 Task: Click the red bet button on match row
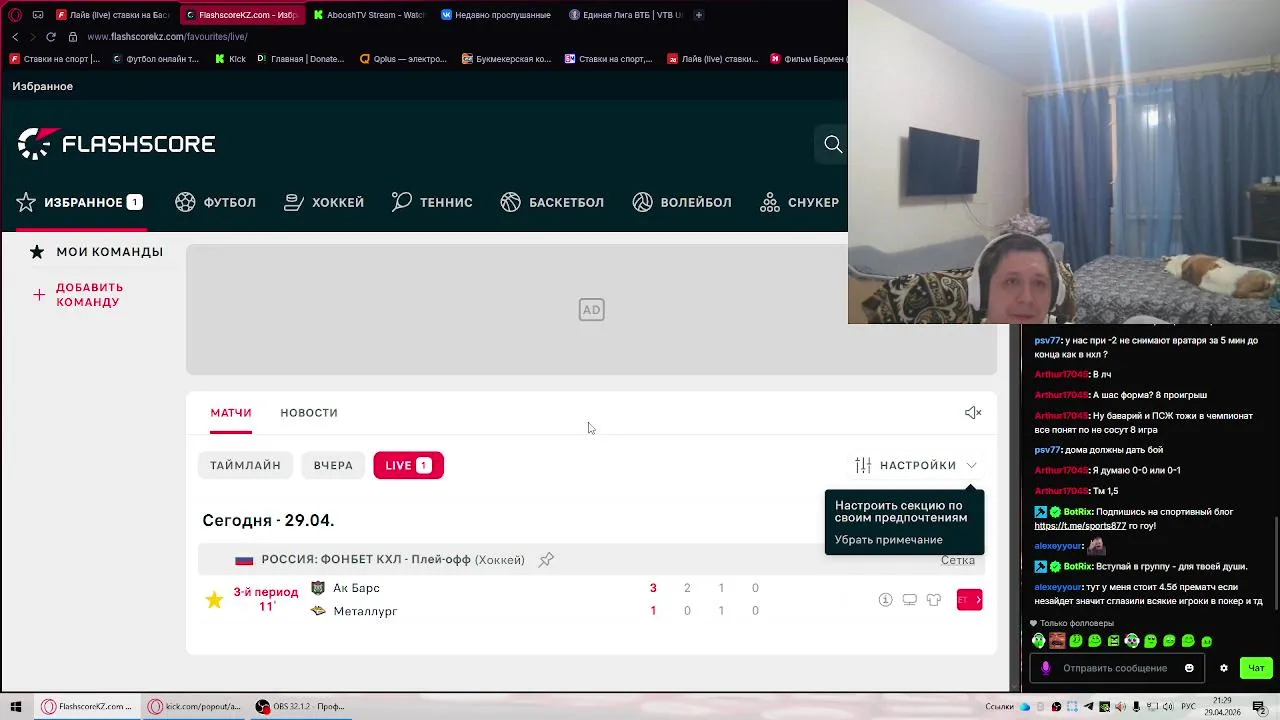tap(969, 600)
